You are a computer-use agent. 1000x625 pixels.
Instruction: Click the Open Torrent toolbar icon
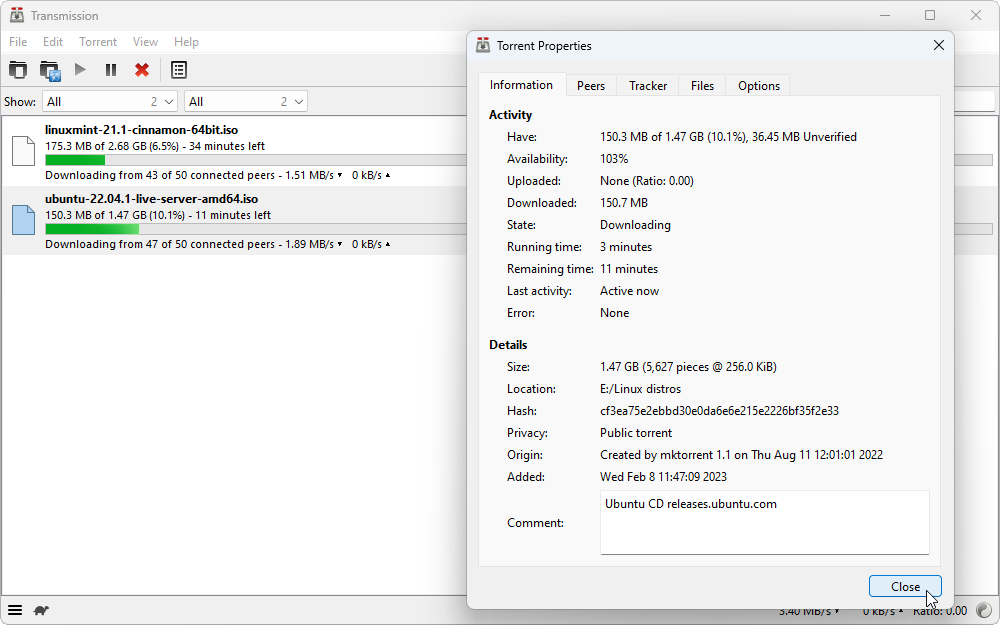pyautogui.click(x=18, y=70)
